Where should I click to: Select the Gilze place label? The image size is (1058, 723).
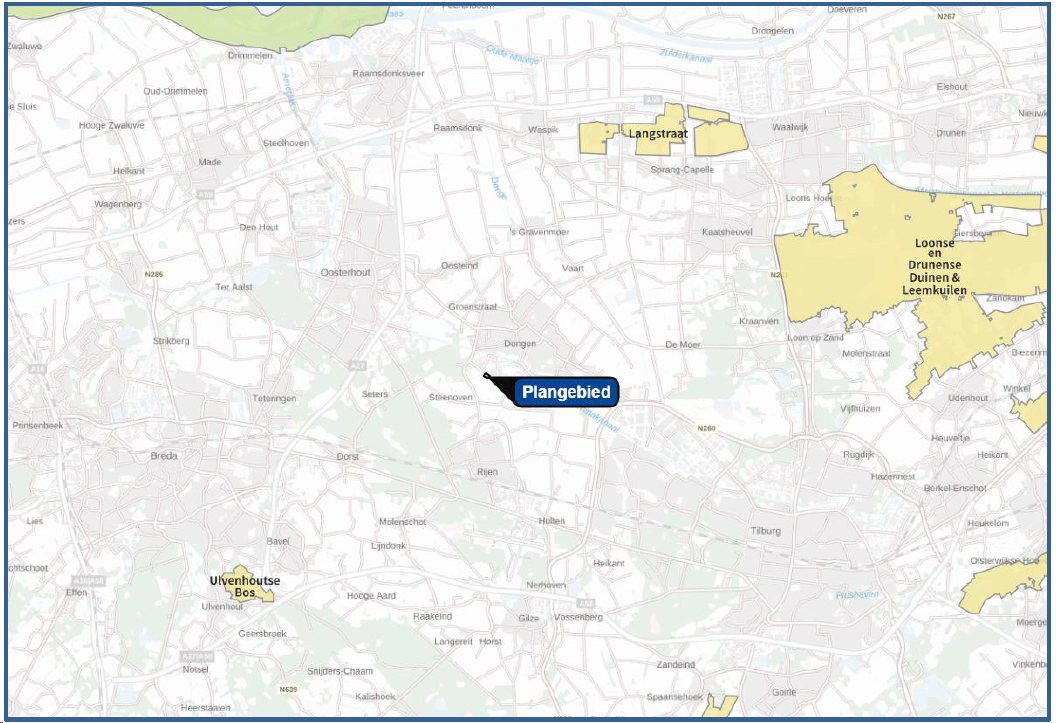528,618
